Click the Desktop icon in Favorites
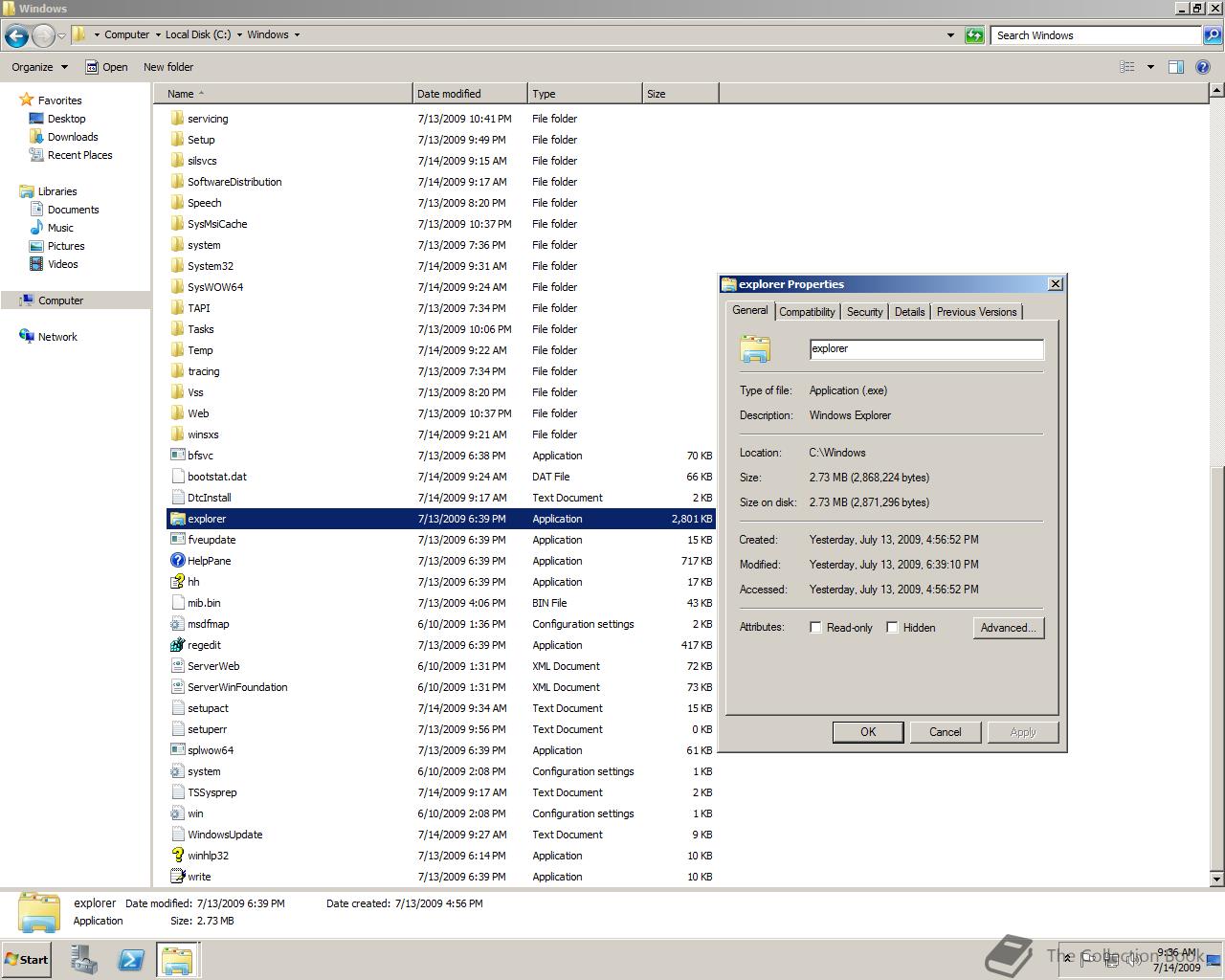 [x=36, y=119]
